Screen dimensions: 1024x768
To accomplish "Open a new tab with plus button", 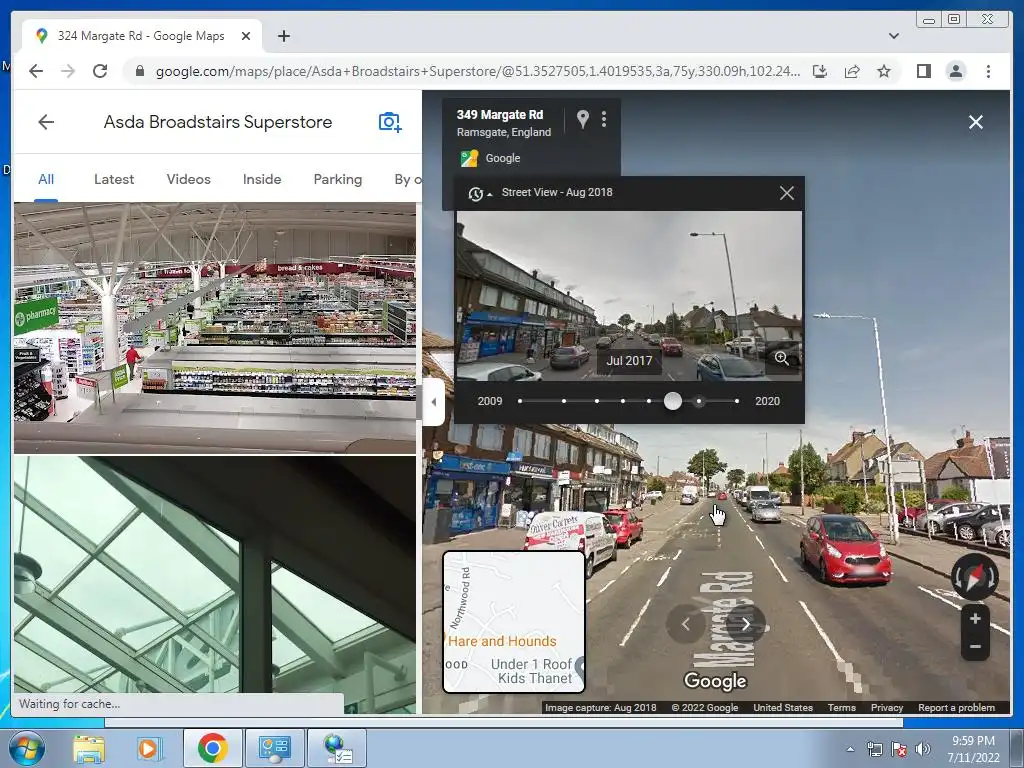I will coord(283,36).
